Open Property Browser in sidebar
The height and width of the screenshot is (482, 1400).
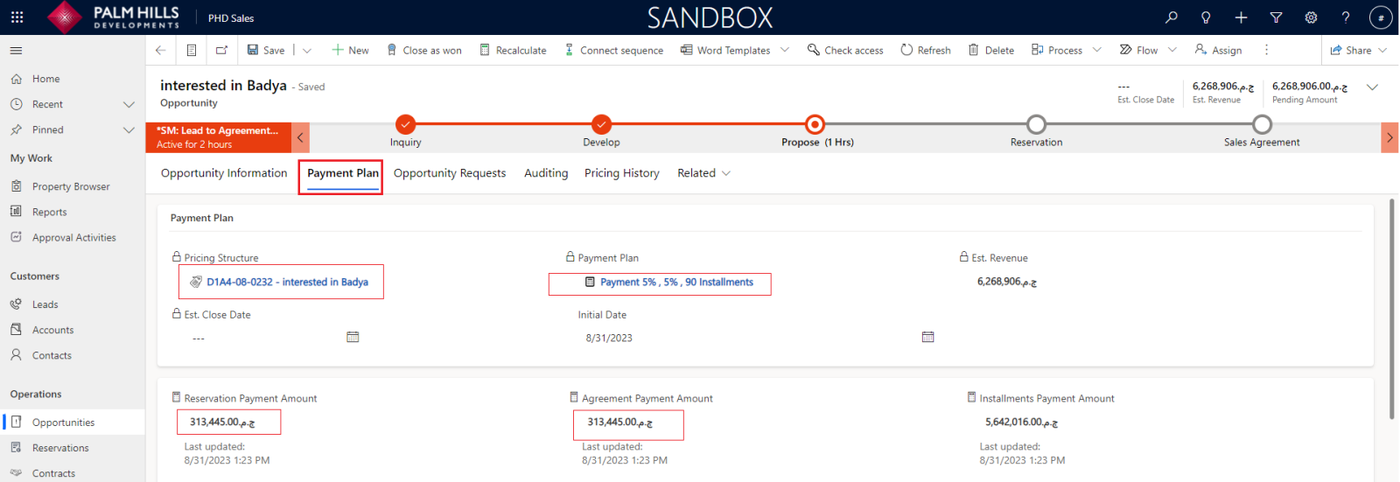coord(73,187)
